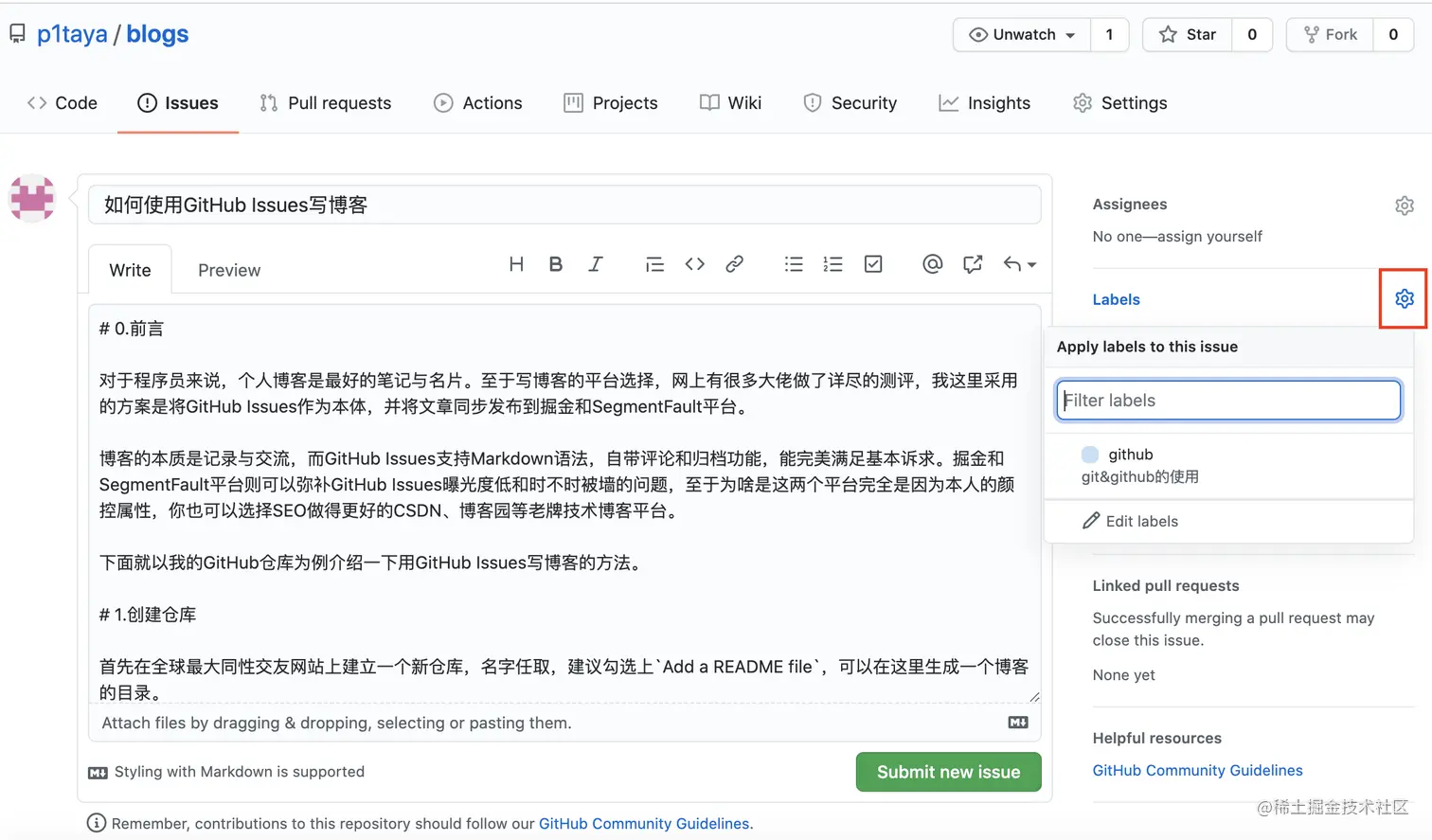Star the repository

click(x=1188, y=34)
